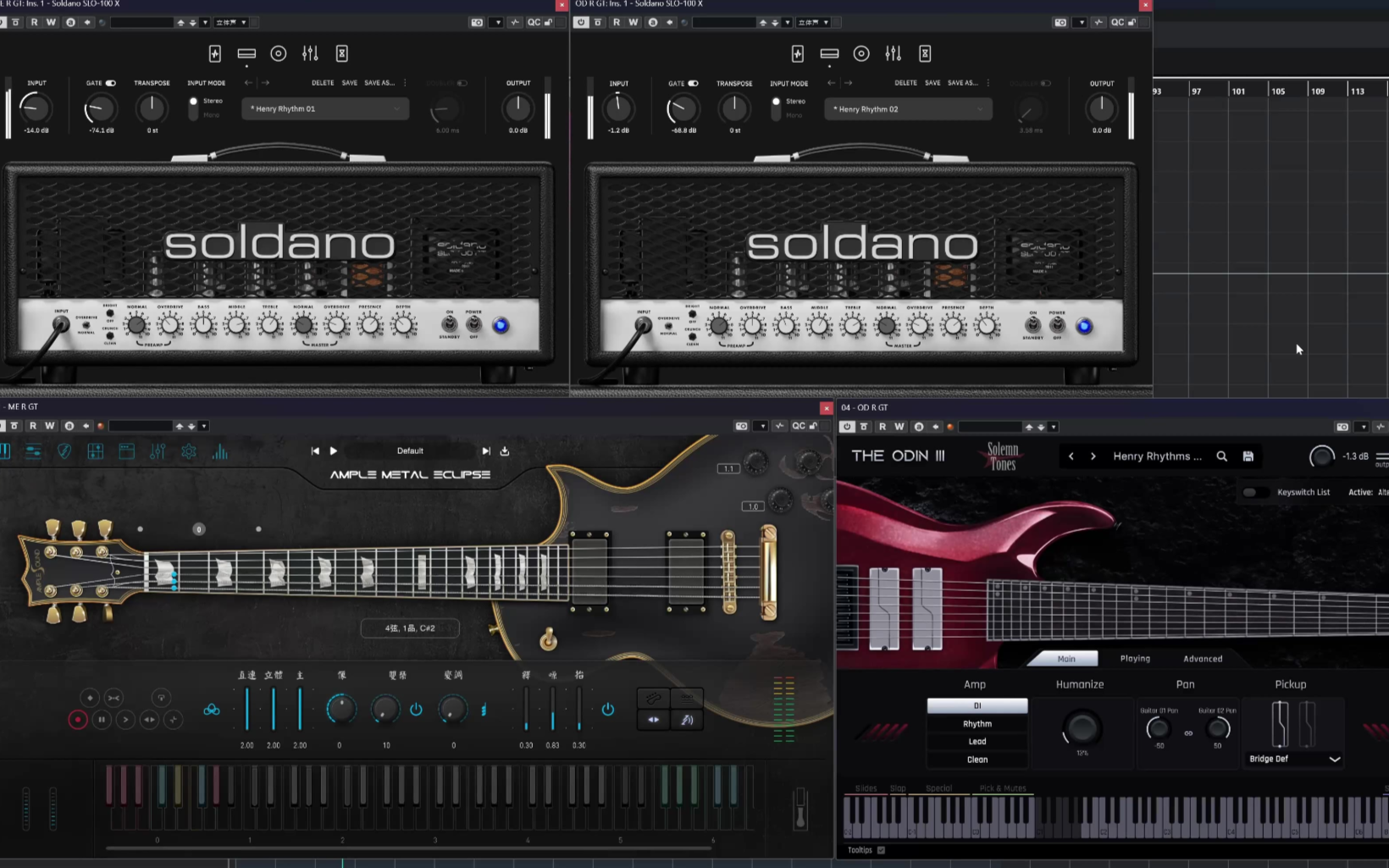Click Humanize knob in Odin III
1389x868 pixels.
1082,727
